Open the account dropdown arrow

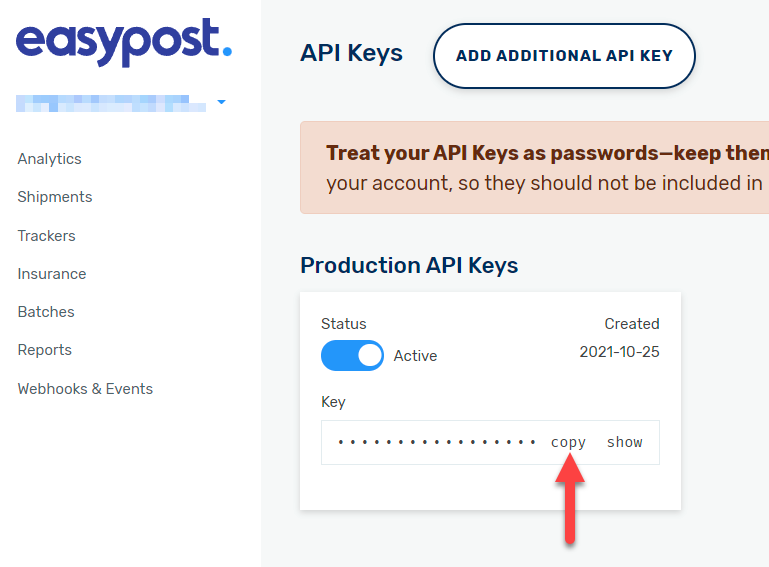click(221, 102)
